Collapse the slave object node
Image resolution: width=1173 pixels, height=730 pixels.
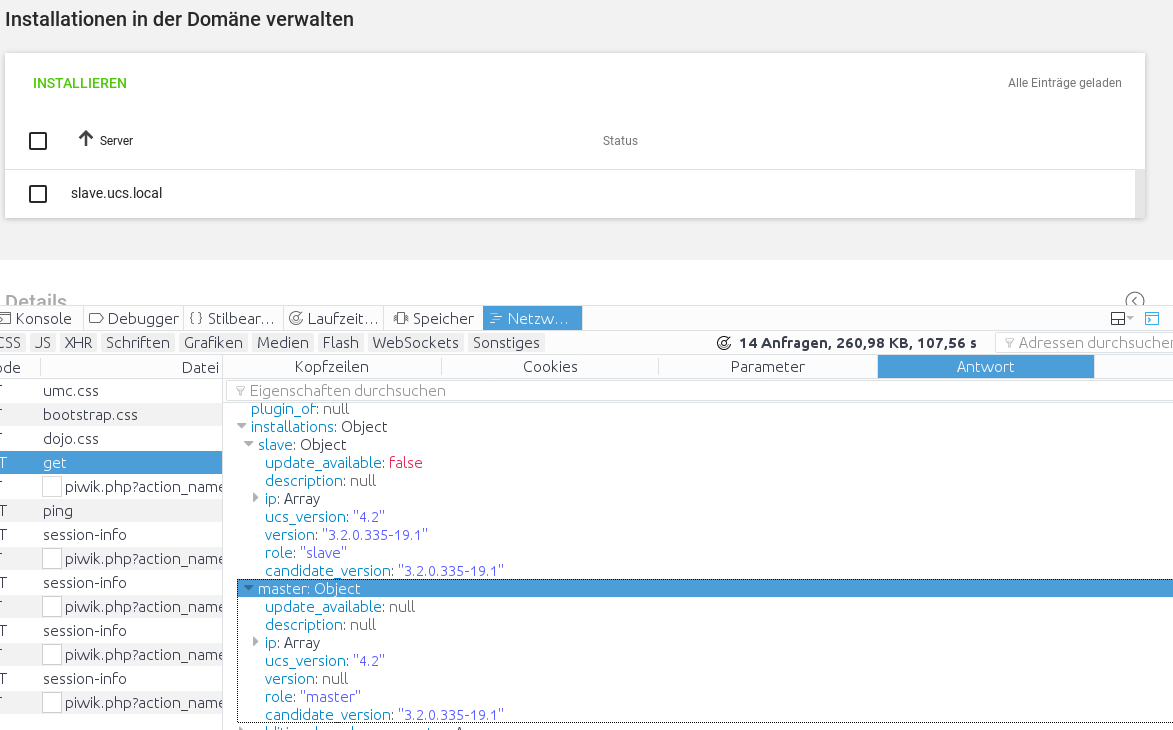249,445
